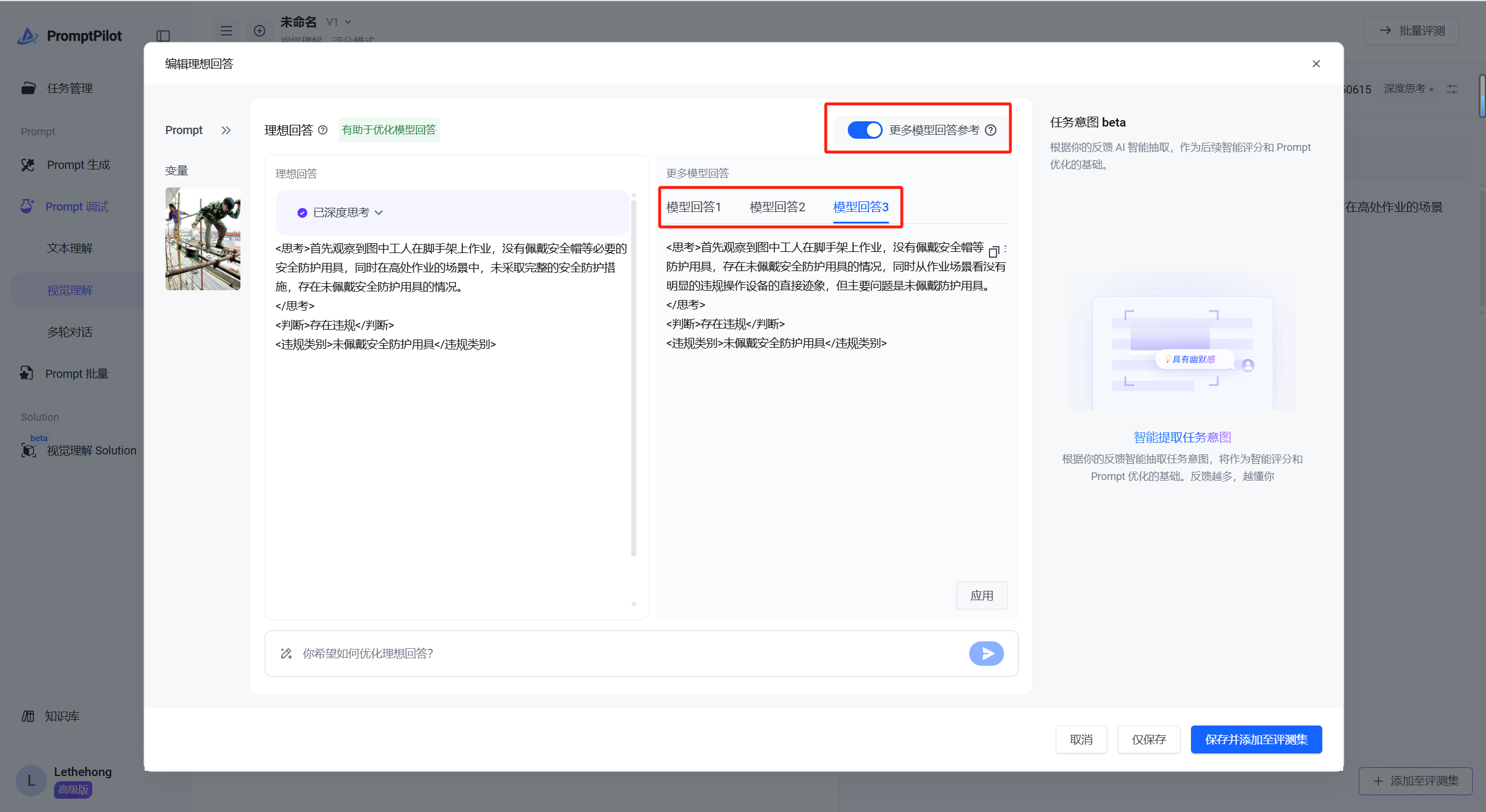
Task: Click the sidebar collapse icon near PromptPilot
Action: click(x=163, y=36)
